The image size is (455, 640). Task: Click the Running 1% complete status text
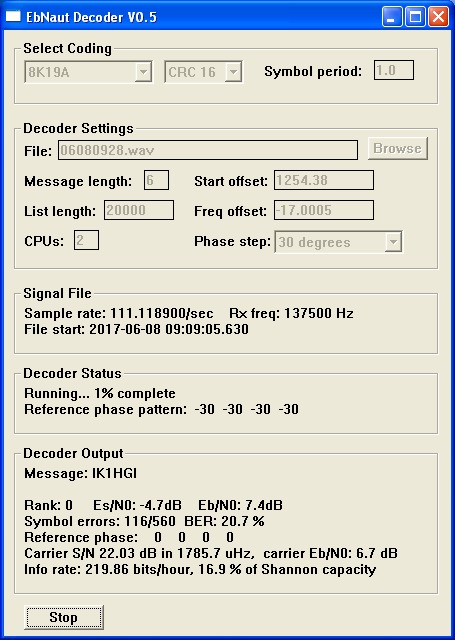(x=100, y=393)
